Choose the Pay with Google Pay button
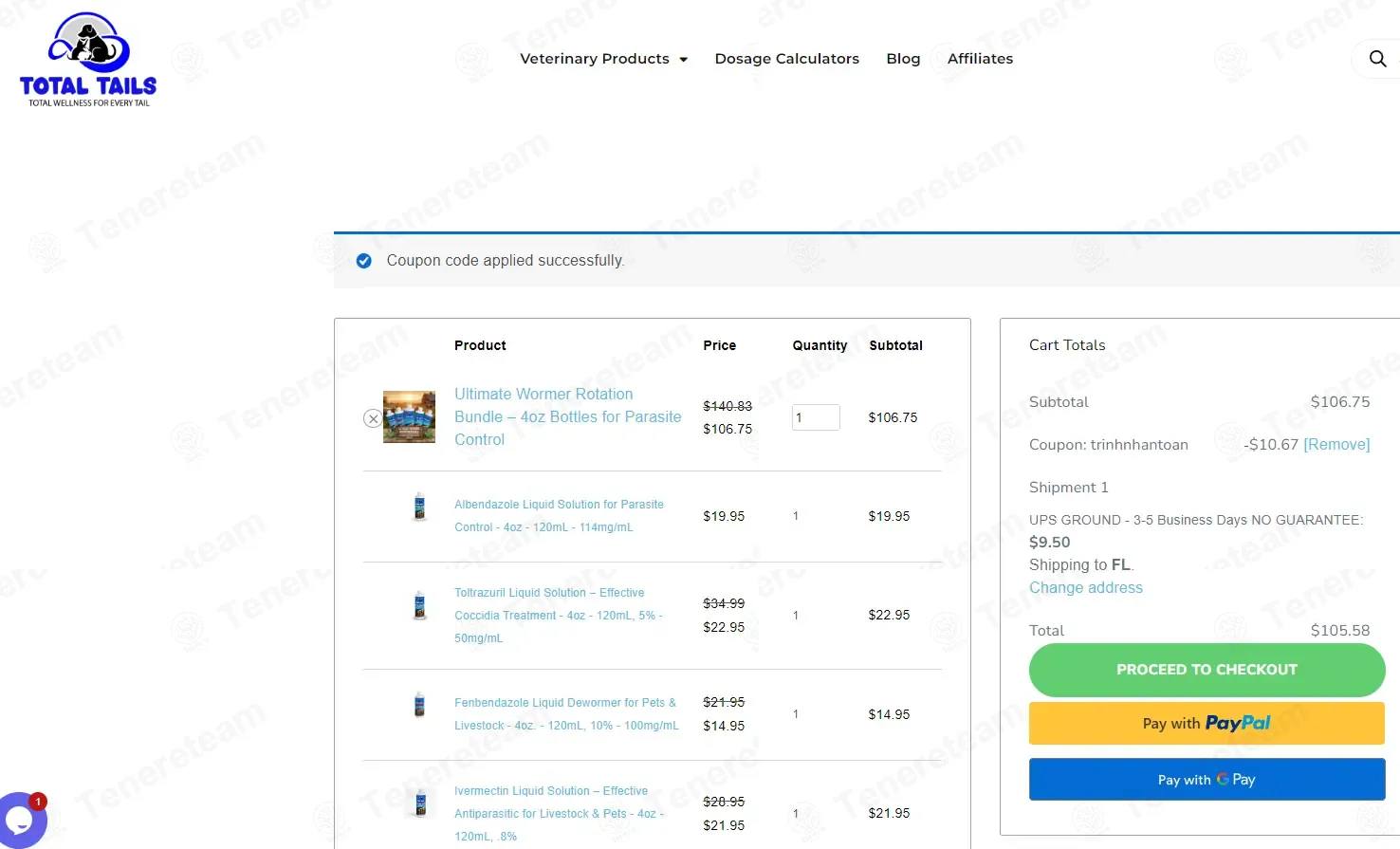The image size is (1400, 849). [1207, 780]
